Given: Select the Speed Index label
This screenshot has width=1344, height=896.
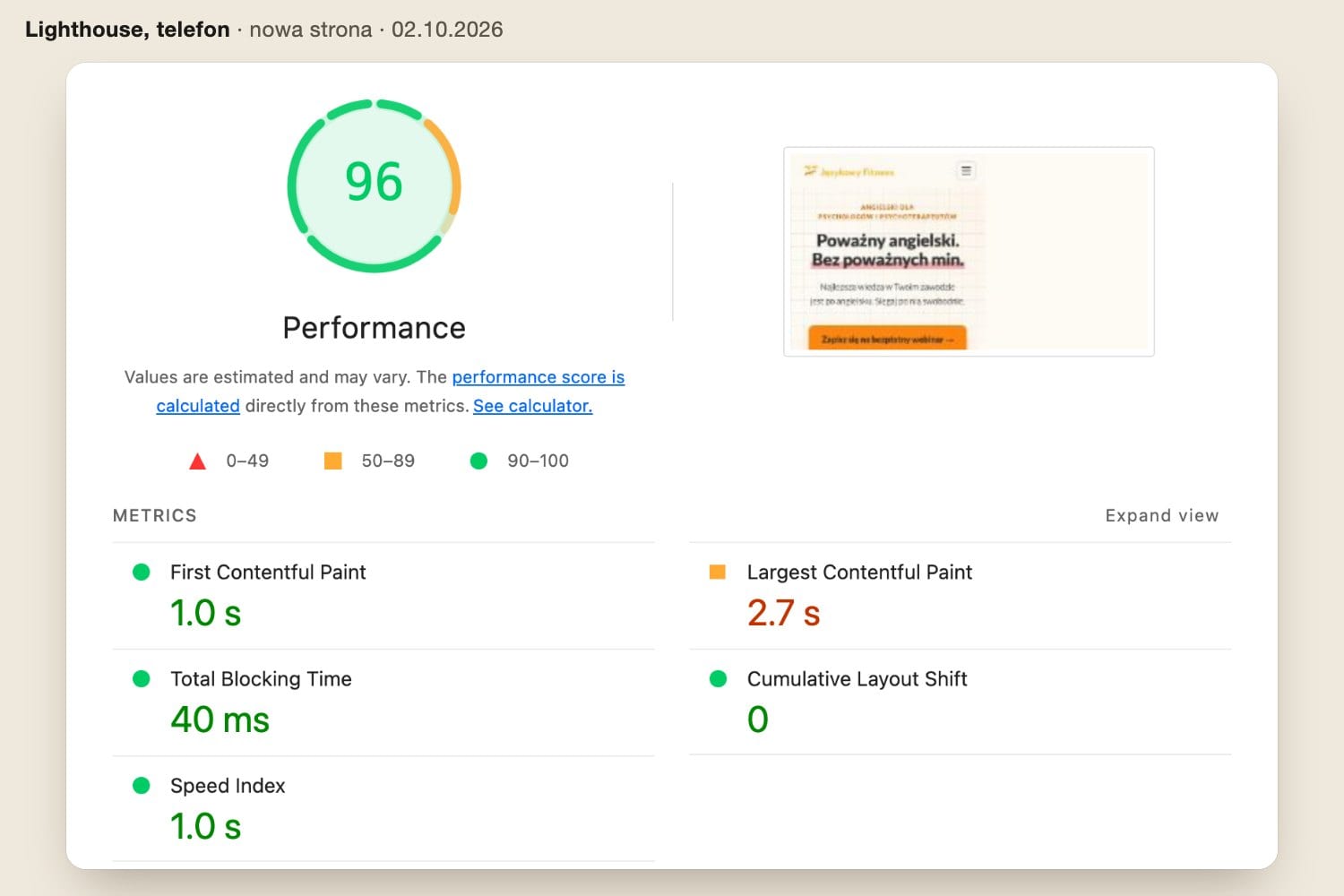Looking at the screenshot, I should pos(228,785).
